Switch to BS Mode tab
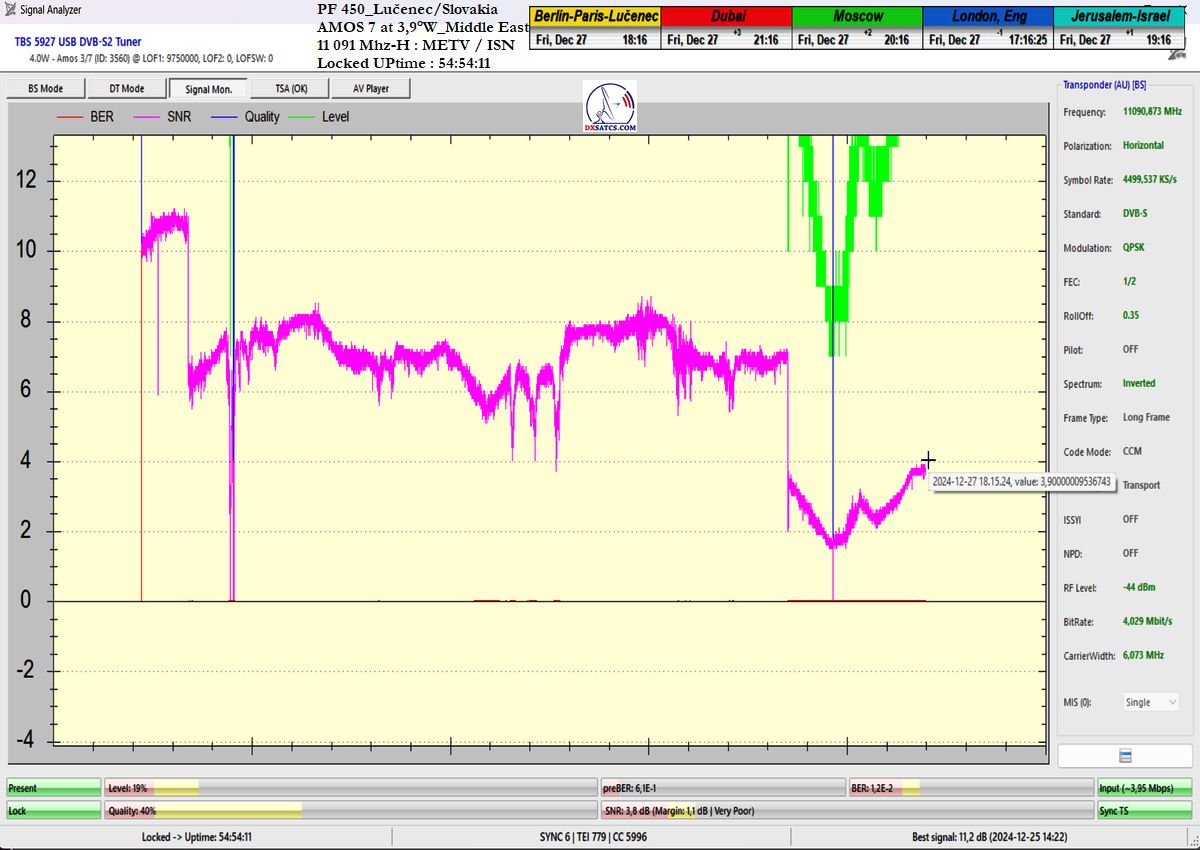1200x850 pixels. tap(43, 89)
